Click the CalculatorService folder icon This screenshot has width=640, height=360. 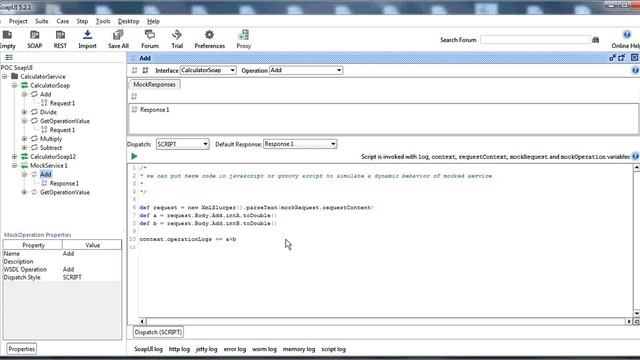tap(15, 76)
